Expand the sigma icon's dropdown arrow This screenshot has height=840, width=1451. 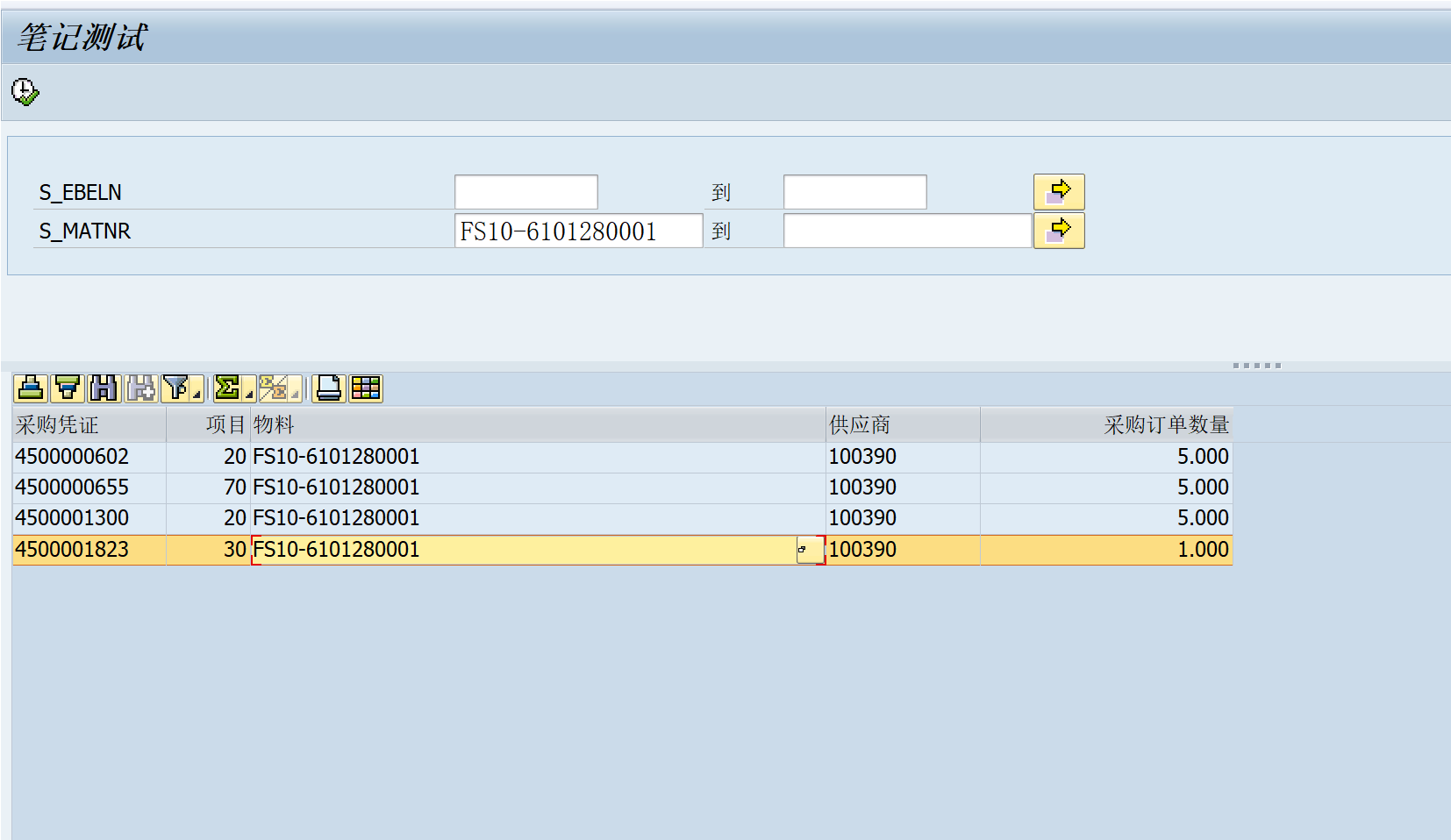[x=249, y=395]
